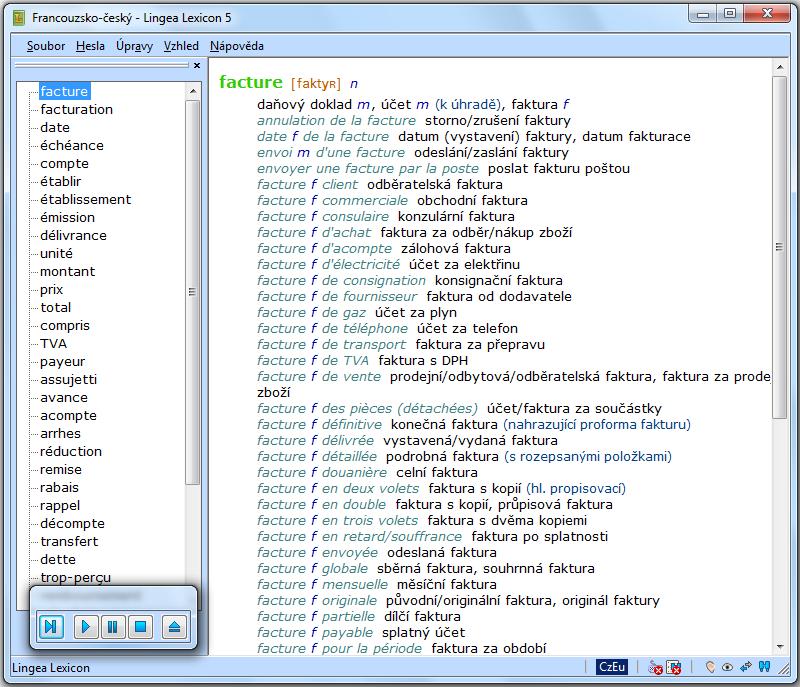800x687 pixels.
Task: Open the Hesla menu
Action: point(90,46)
